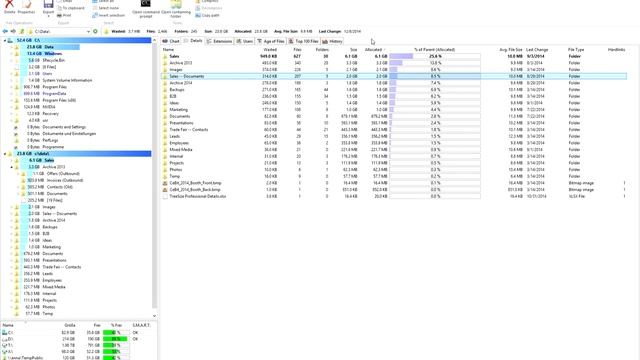Select the Sales row in details list

pos(394,56)
